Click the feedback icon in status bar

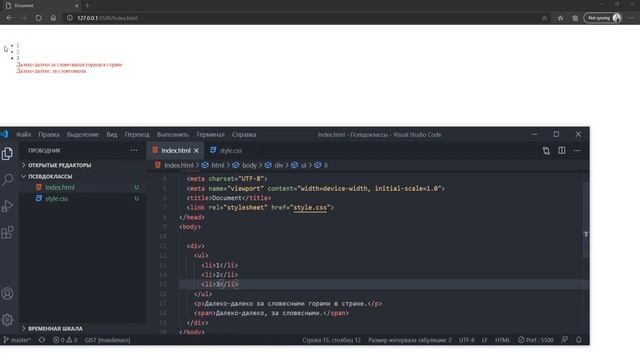[x=564, y=340]
